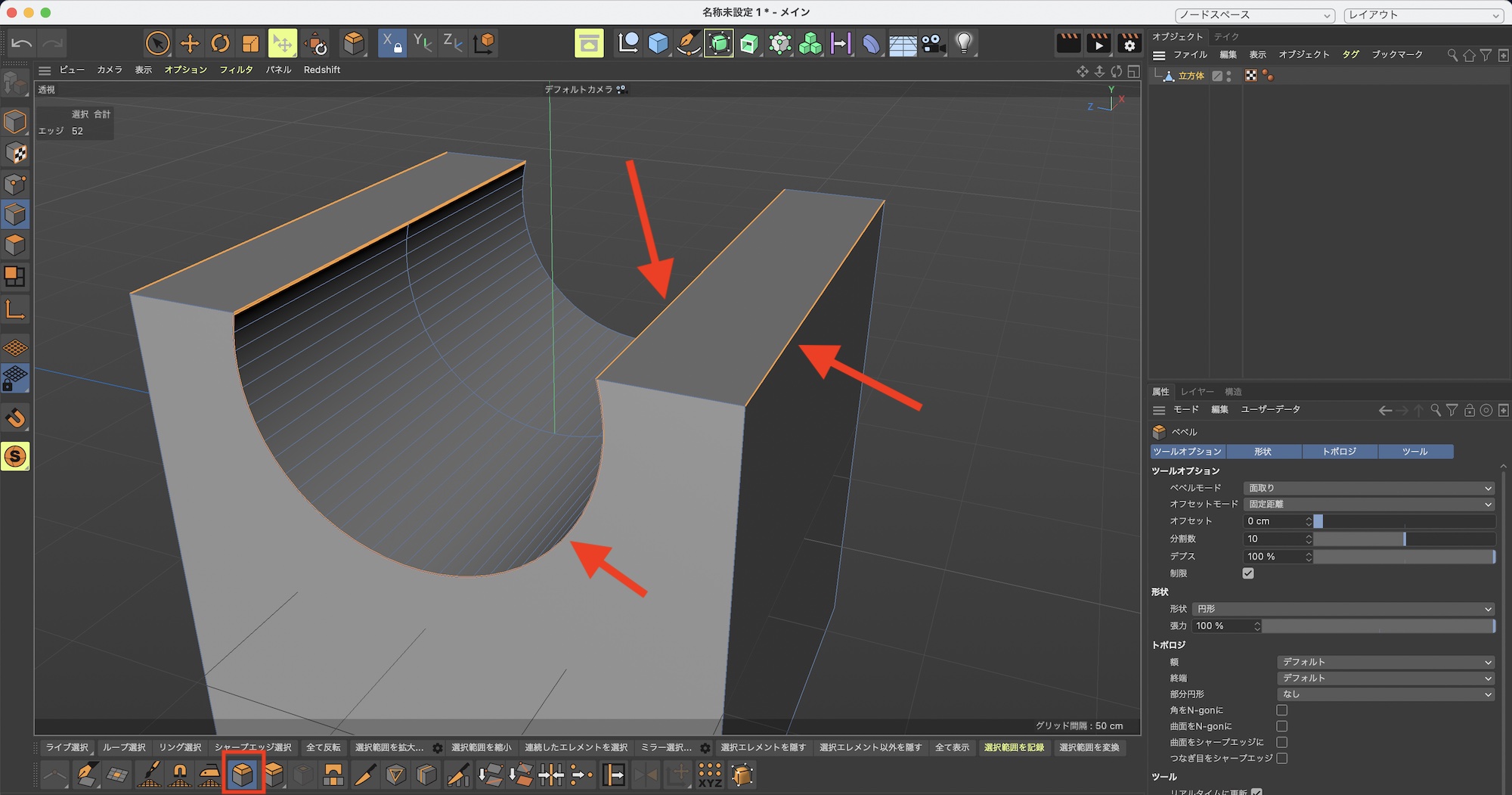Switch to the トポロジ tab
Viewport: 1512px width, 795px height.
tap(1339, 452)
